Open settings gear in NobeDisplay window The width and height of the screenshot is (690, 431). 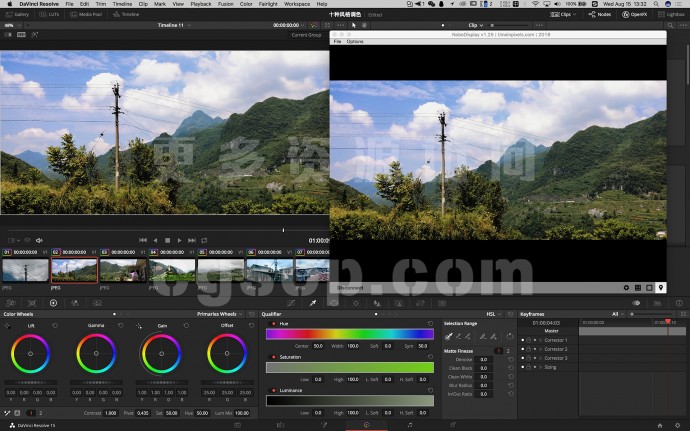click(626, 287)
